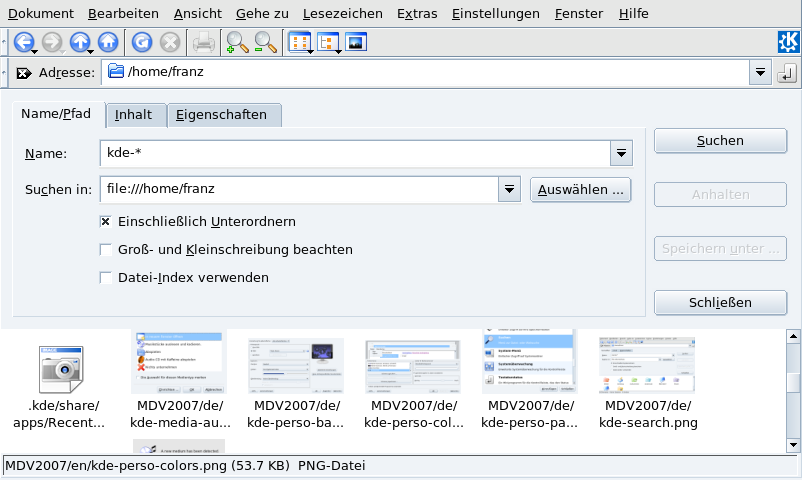Expand the Name field dropdown

(621, 153)
